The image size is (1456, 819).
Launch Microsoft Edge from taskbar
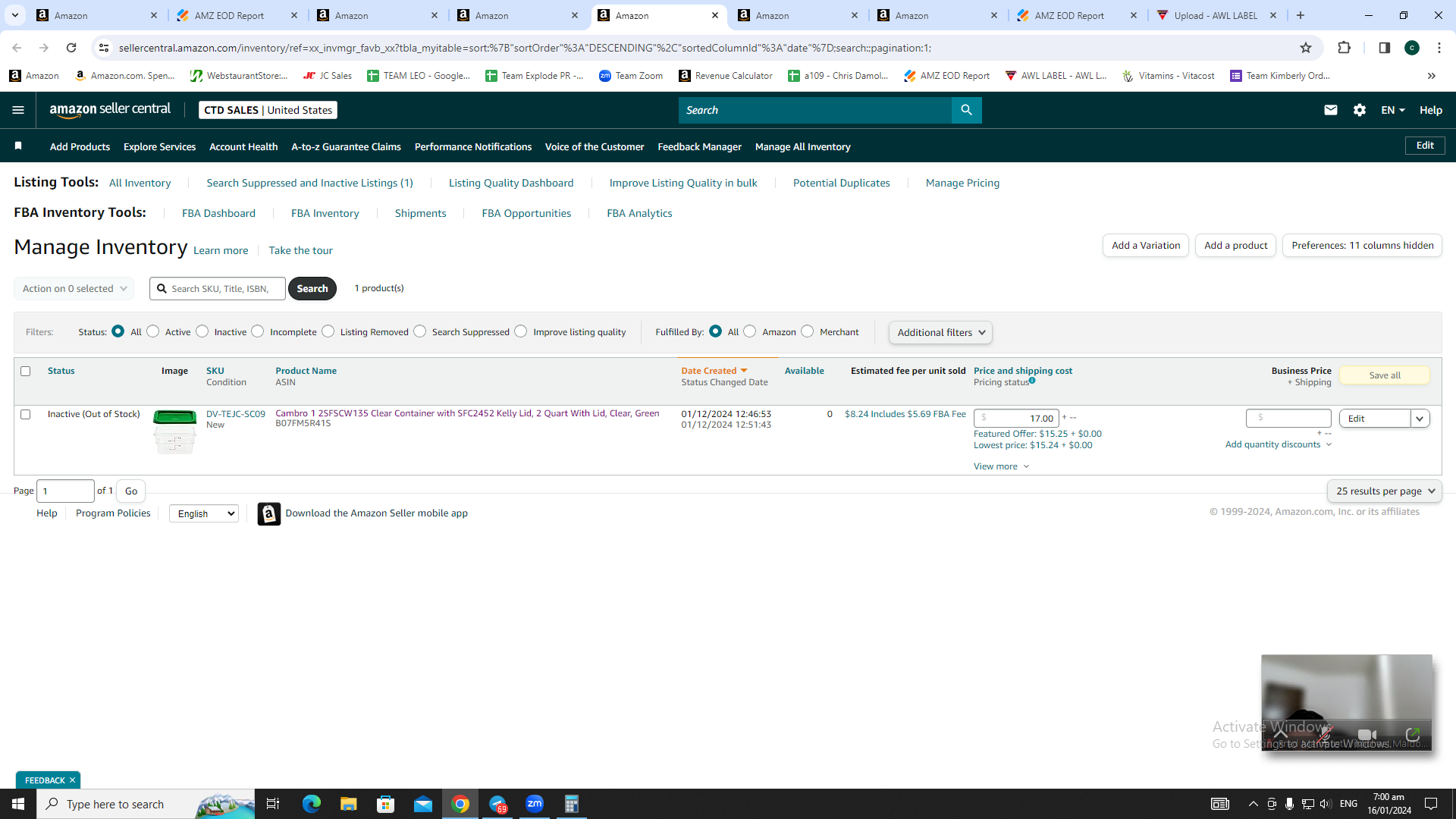pyautogui.click(x=311, y=804)
